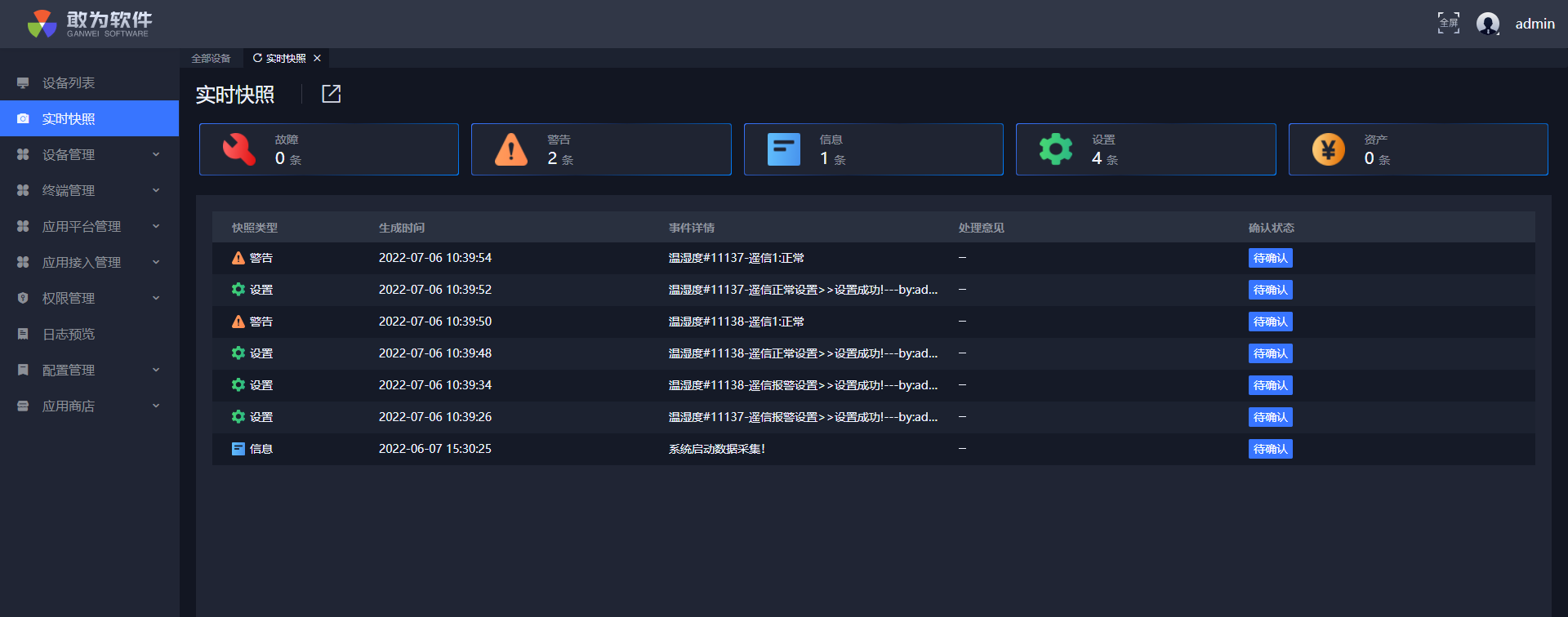Click the 日志预览 sidebar icon
The height and width of the screenshot is (617, 1568).
click(23, 334)
